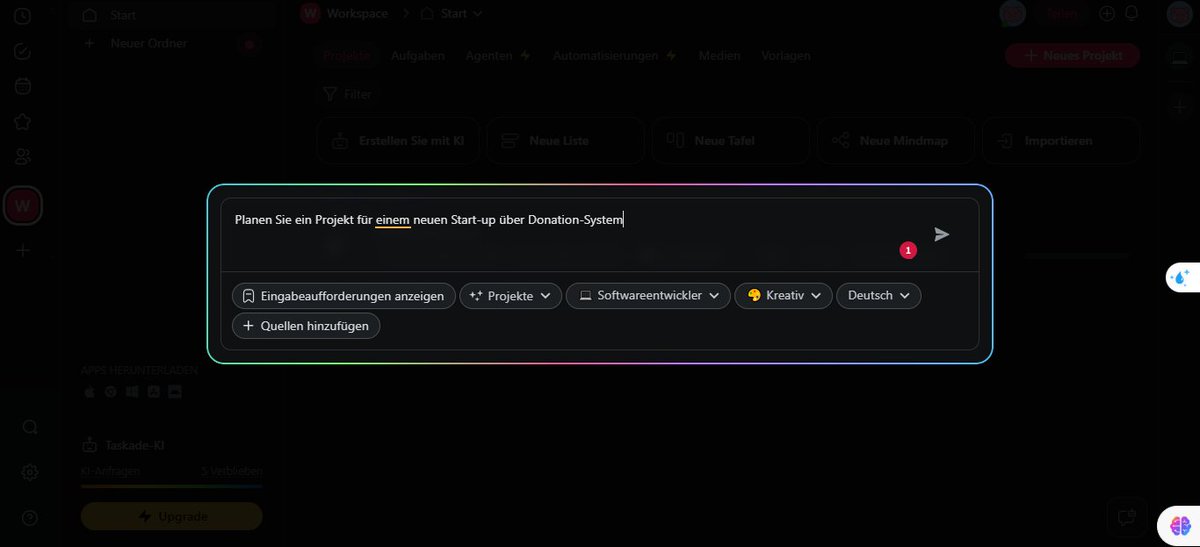Click the red share button in top bar
Image resolution: width=1200 pixels, height=547 pixels.
click(x=1062, y=13)
